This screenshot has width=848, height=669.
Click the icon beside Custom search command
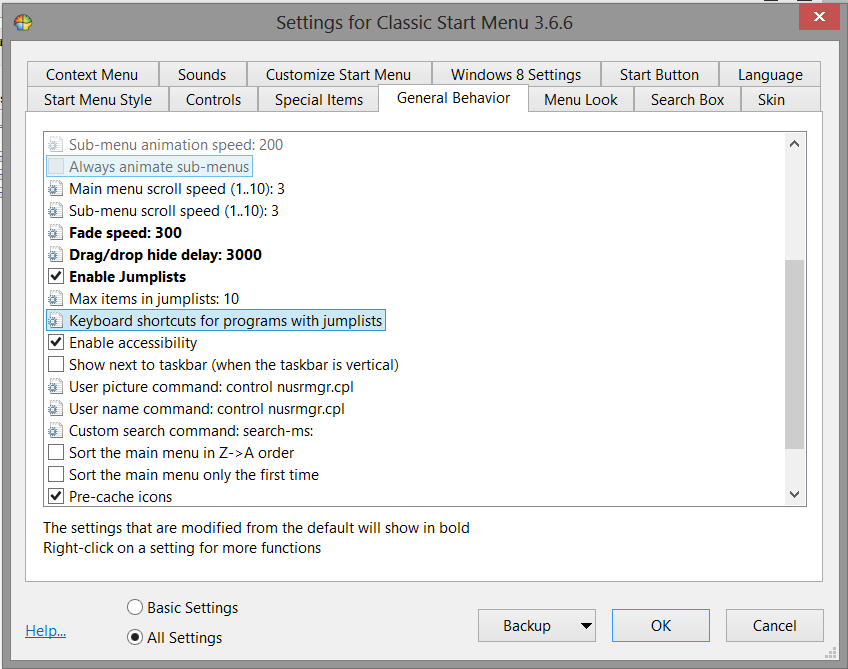click(x=56, y=431)
